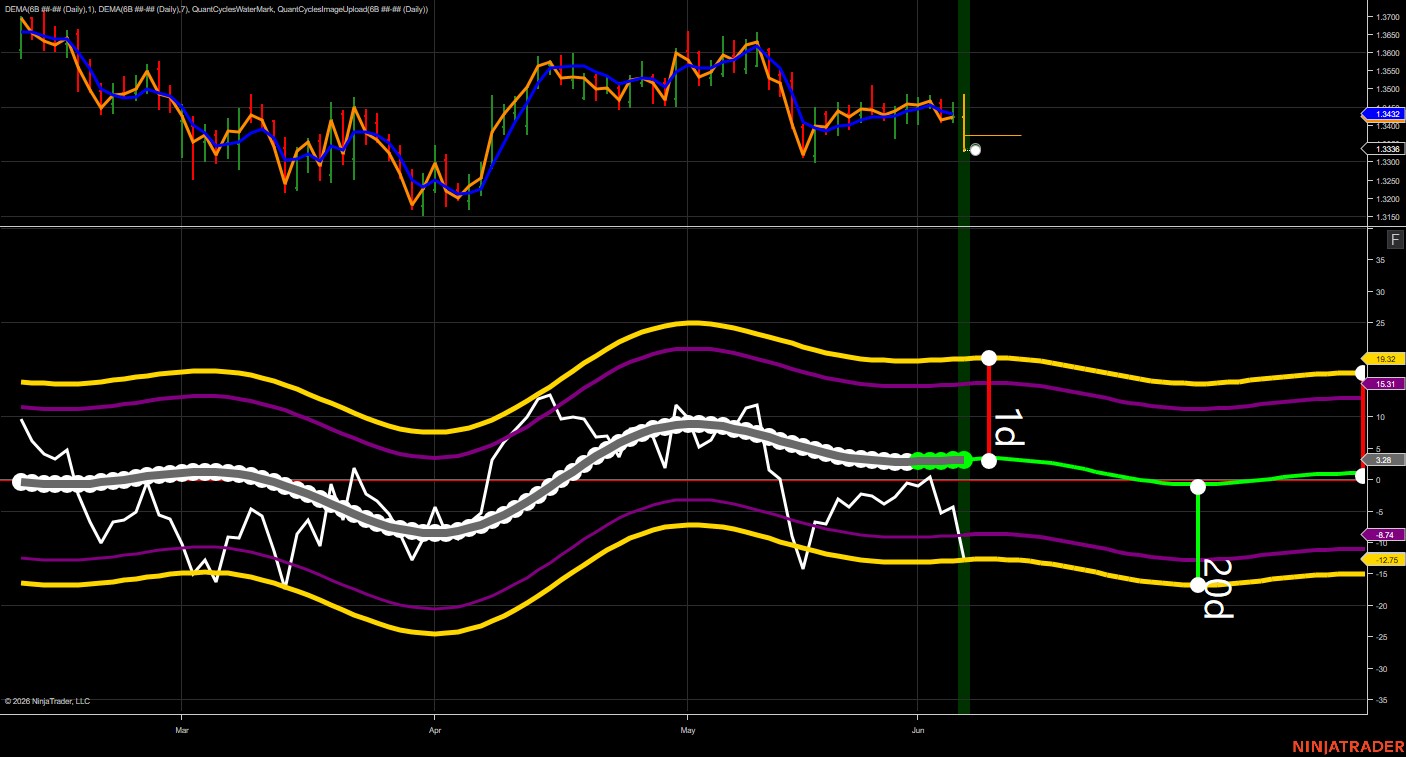The image size is (1406, 757).
Task: Click the Jun date axis label
Action: pyautogui.click(x=918, y=730)
